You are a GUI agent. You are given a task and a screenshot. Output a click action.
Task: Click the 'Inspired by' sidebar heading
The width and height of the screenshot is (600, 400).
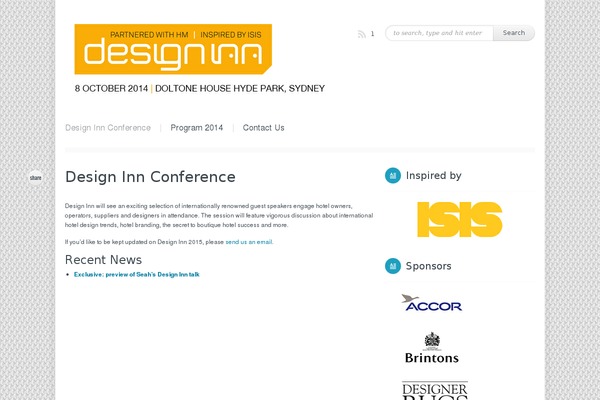434,176
